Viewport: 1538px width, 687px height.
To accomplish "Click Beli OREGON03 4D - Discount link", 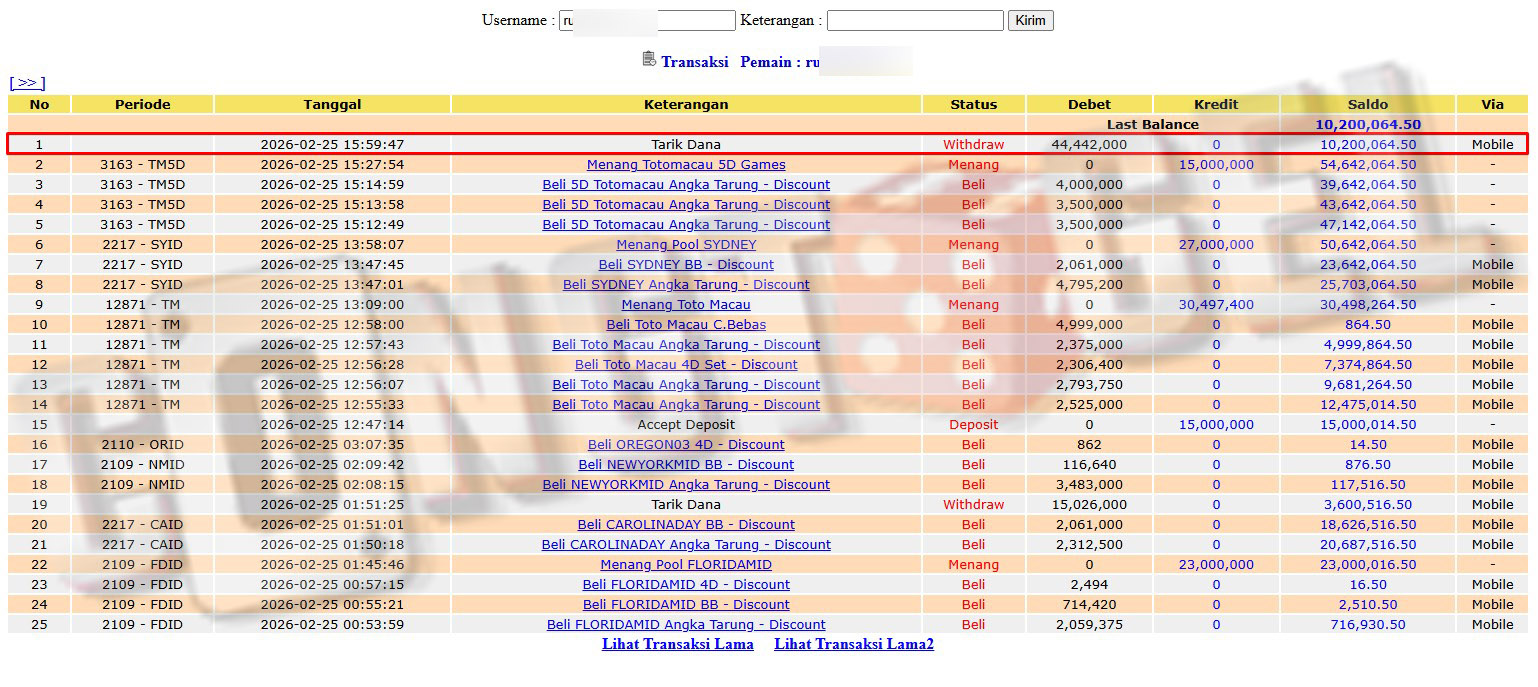I will coord(685,445).
